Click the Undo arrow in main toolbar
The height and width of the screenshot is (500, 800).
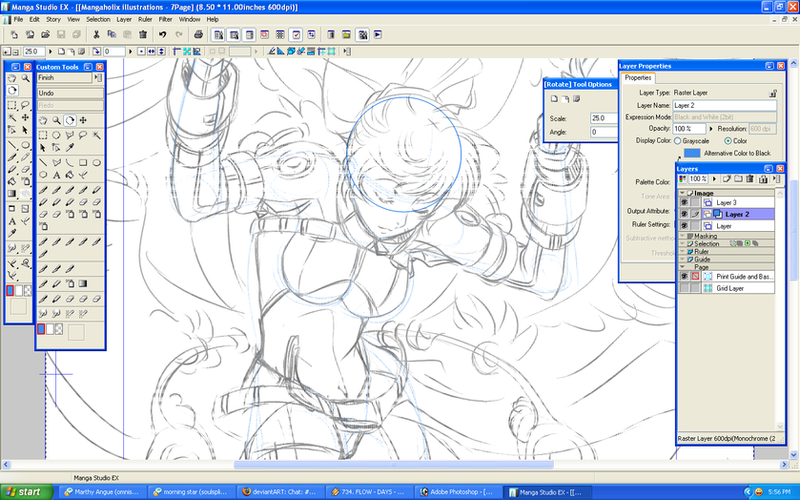point(162,35)
